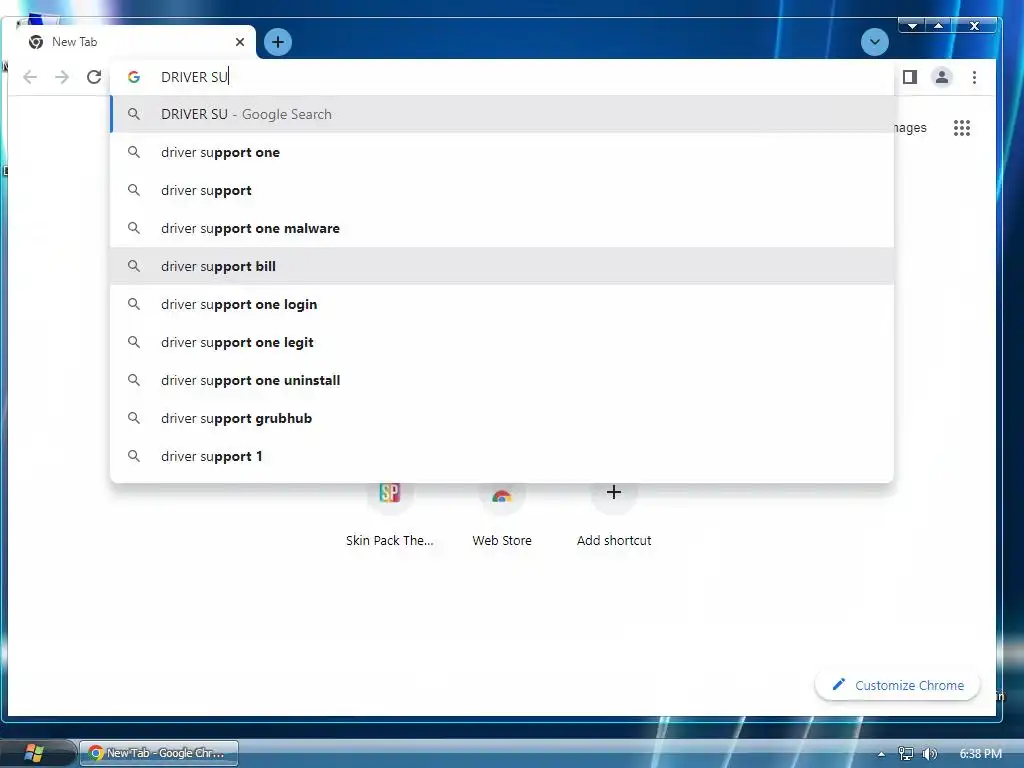Open Chrome three-dot menu
Viewport: 1024px width, 768px height.
[x=974, y=77]
